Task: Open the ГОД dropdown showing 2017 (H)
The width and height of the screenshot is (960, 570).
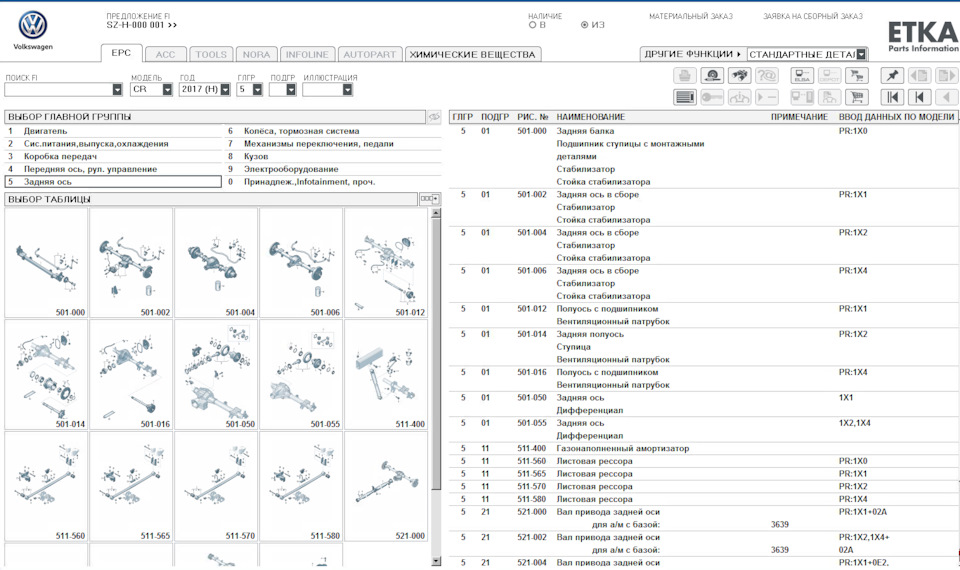Action: (x=225, y=89)
